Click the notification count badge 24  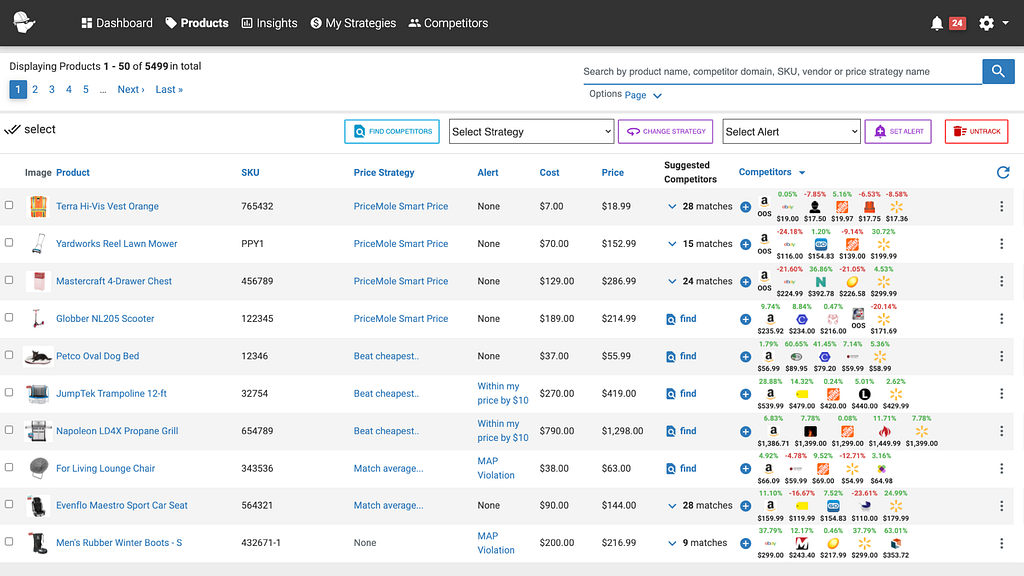[x=957, y=24]
